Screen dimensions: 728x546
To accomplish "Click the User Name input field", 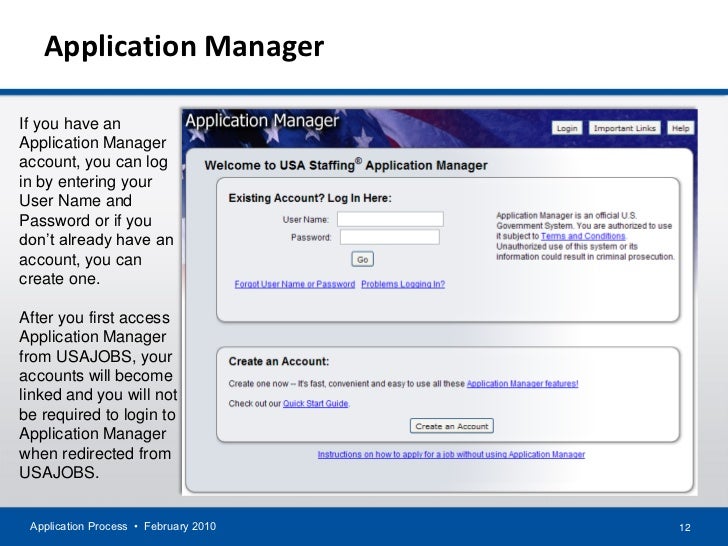I will click(390, 219).
